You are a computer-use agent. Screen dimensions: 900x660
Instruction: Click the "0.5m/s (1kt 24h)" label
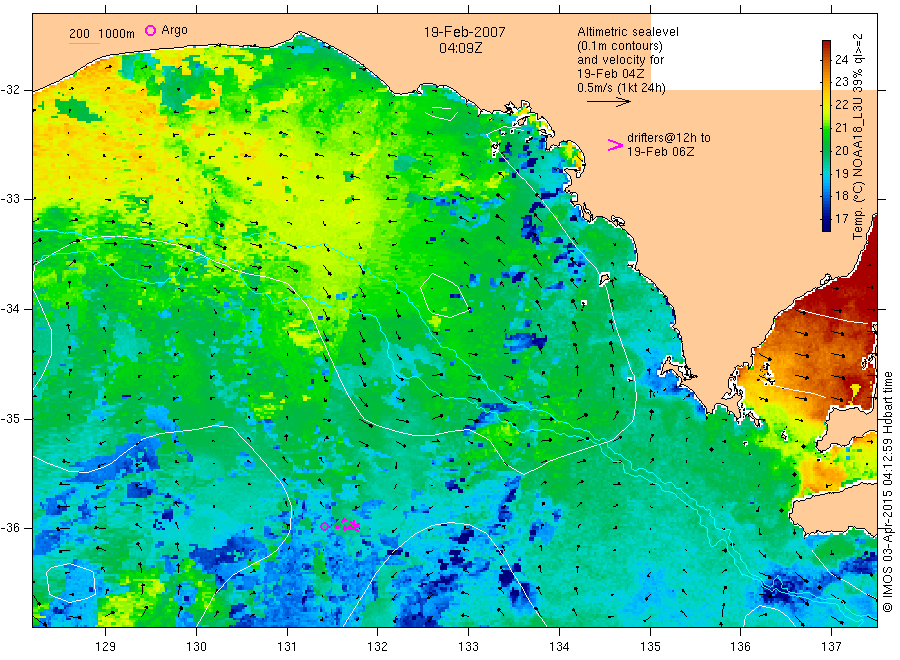click(621, 88)
